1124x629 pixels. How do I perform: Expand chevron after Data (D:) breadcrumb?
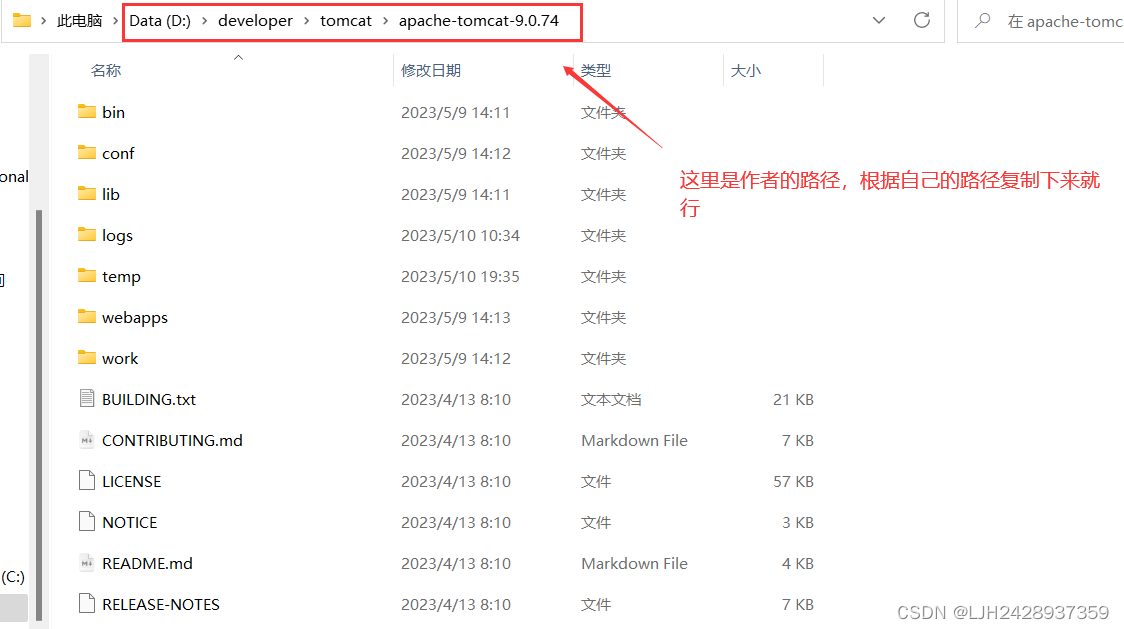(204, 21)
